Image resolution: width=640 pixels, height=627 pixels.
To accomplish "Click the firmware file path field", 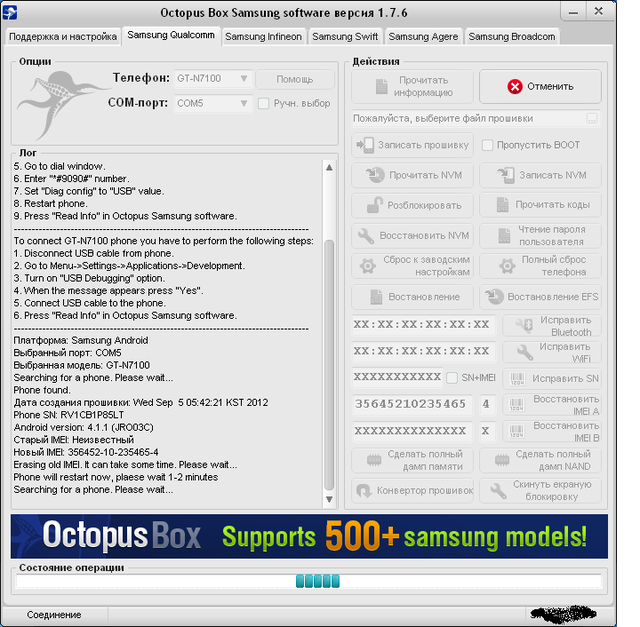I will [476, 118].
